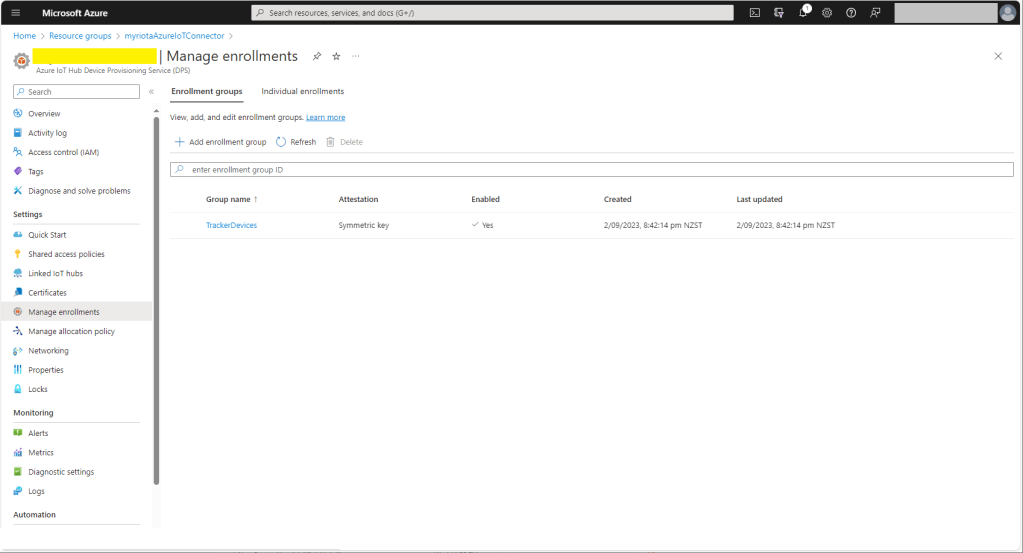1023x553 pixels.
Task: Open portal settings gear icon
Action: (827, 13)
